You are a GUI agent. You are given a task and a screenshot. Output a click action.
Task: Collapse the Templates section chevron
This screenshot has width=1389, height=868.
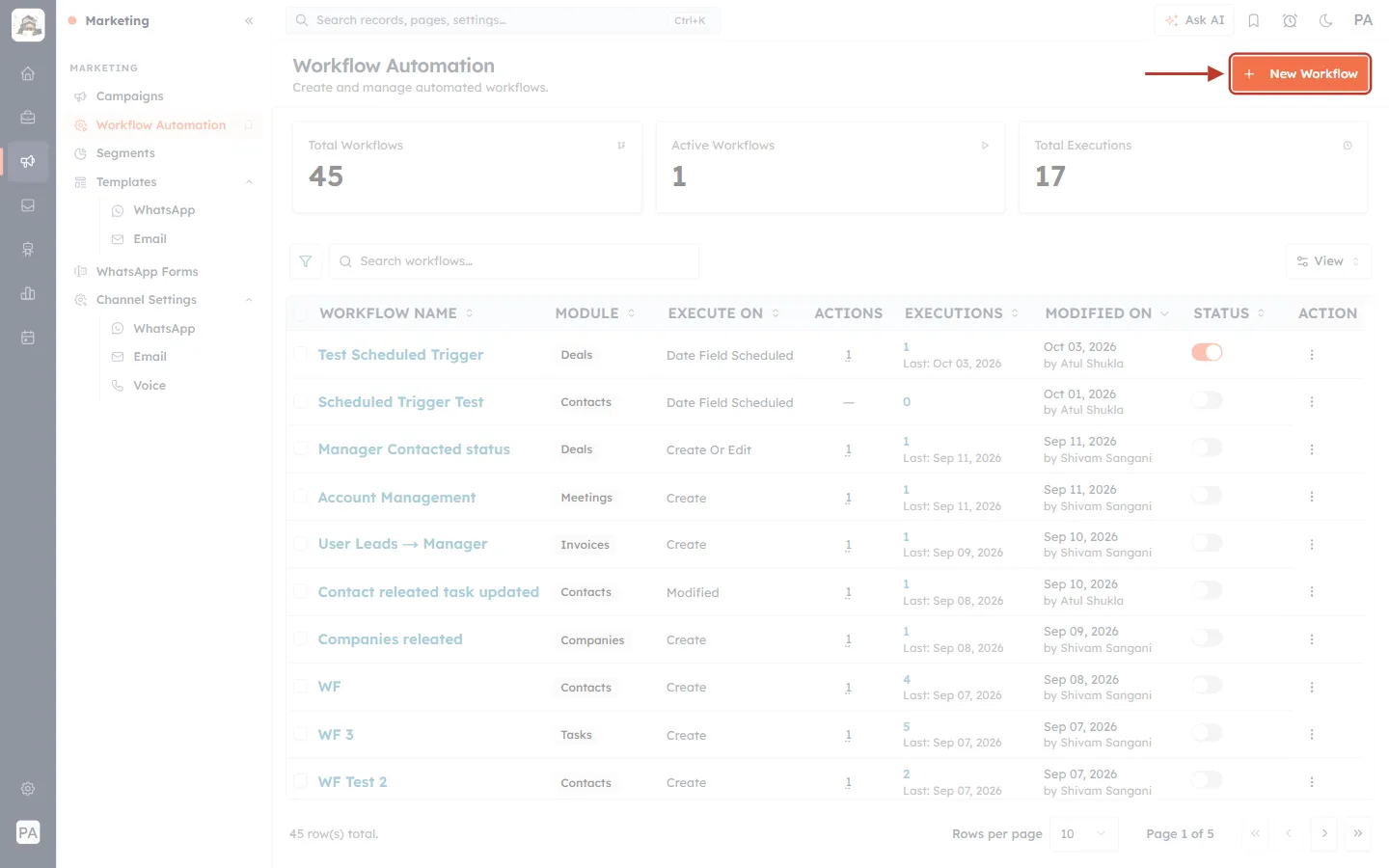249,182
